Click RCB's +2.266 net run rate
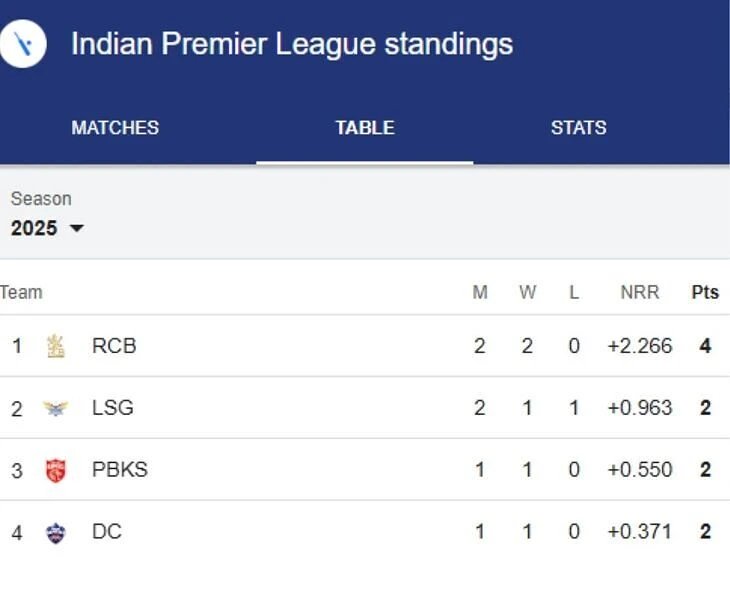Image resolution: width=730 pixels, height=591 pixels. (640, 346)
